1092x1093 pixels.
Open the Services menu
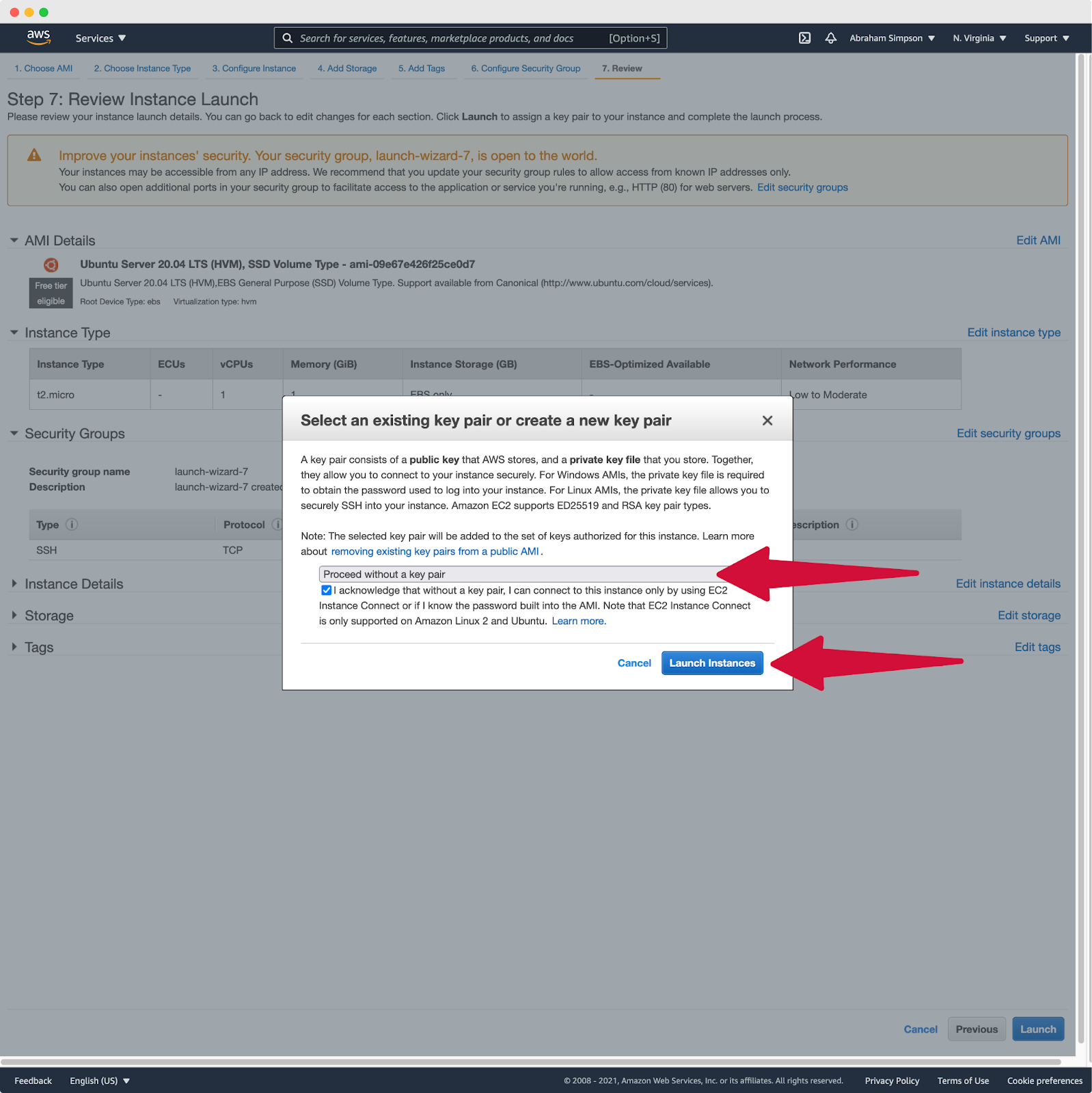pos(100,38)
